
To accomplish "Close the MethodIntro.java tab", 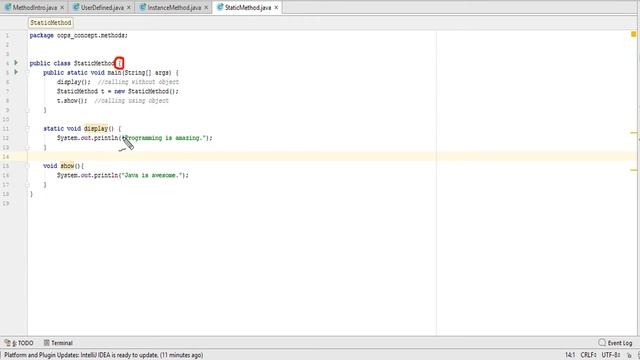I will 62,7.
